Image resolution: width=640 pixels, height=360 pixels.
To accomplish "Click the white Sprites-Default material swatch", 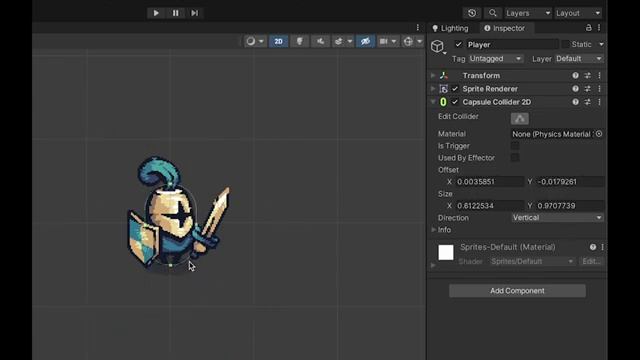I will click(x=446, y=252).
